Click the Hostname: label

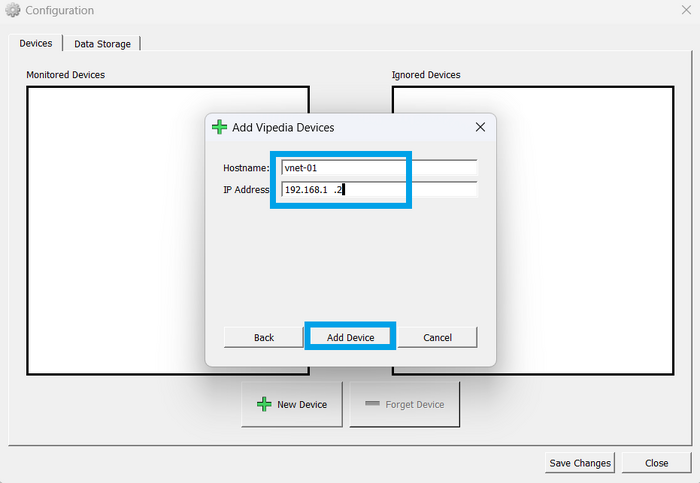(x=246, y=168)
